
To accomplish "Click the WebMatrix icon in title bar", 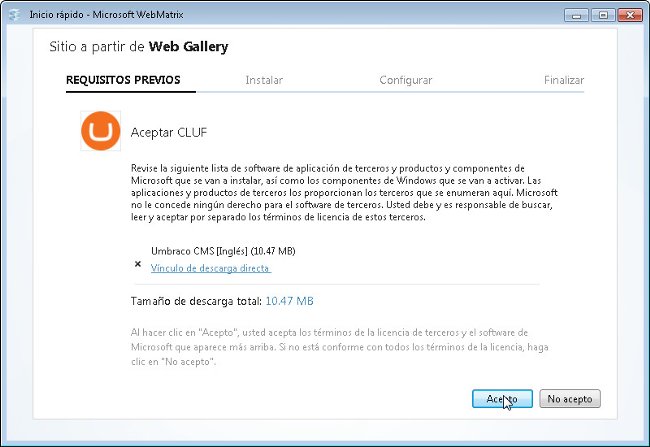I will [x=15, y=15].
